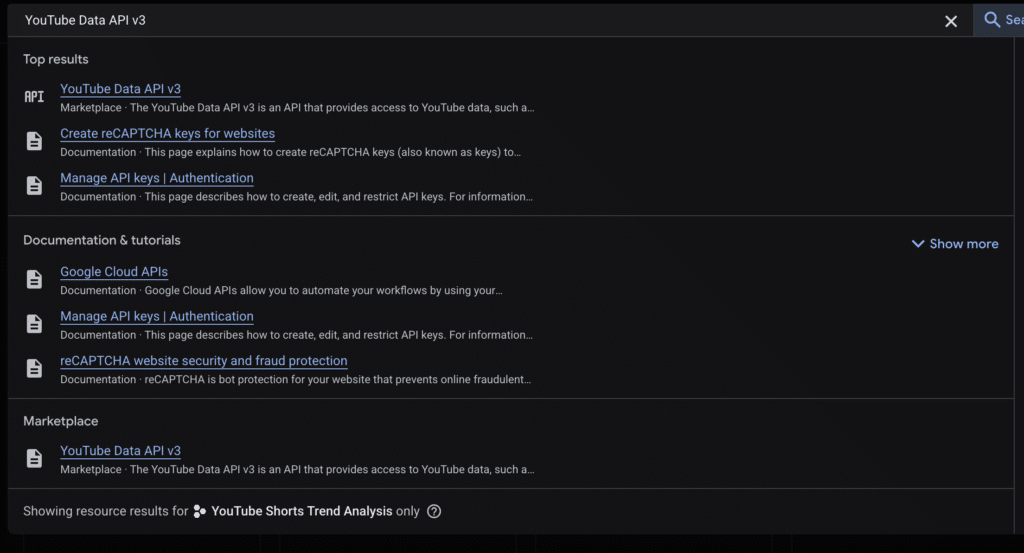The image size is (1024, 553).
Task: Open YouTube Data API v3 under Marketplace
Action: point(120,450)
